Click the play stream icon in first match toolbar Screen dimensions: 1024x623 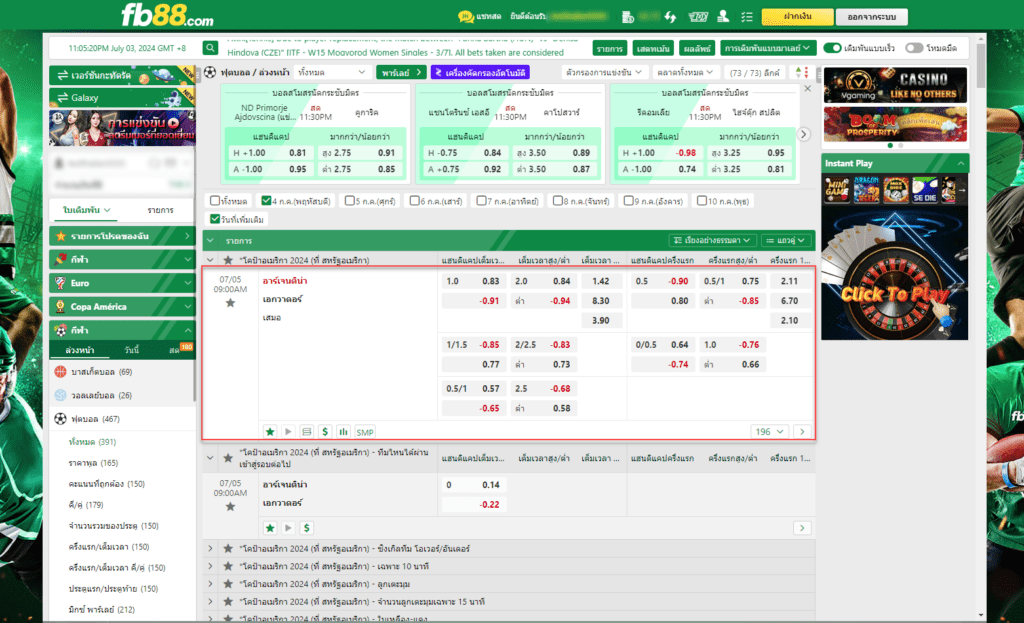click(x=288, y=432)
